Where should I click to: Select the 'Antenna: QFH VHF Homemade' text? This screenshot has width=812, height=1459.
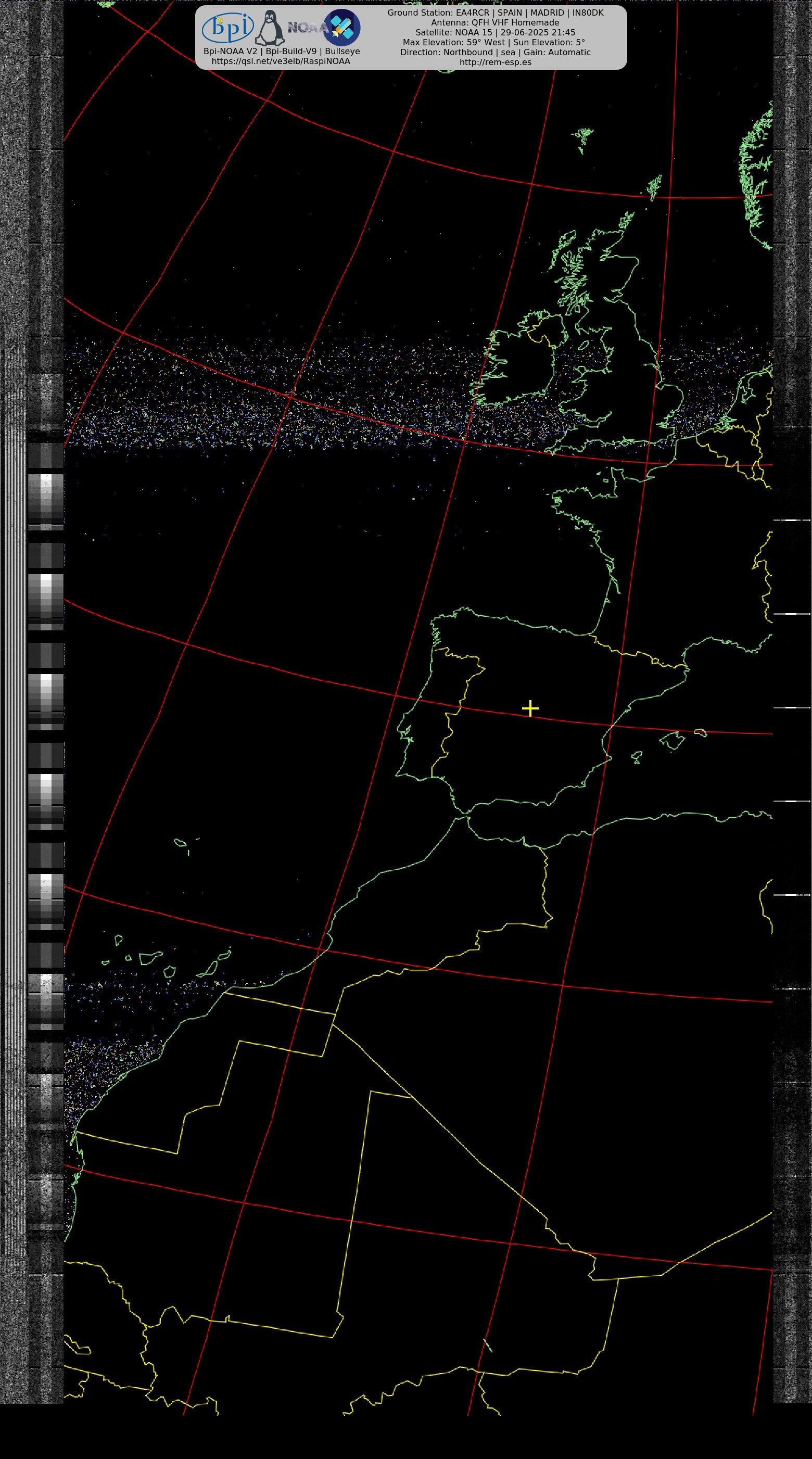coord(496,23)
